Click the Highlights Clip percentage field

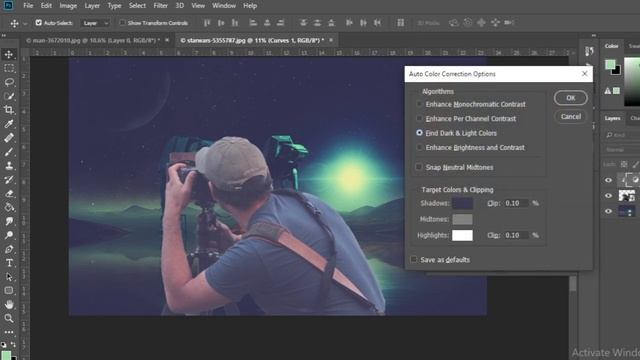[516, 235]
